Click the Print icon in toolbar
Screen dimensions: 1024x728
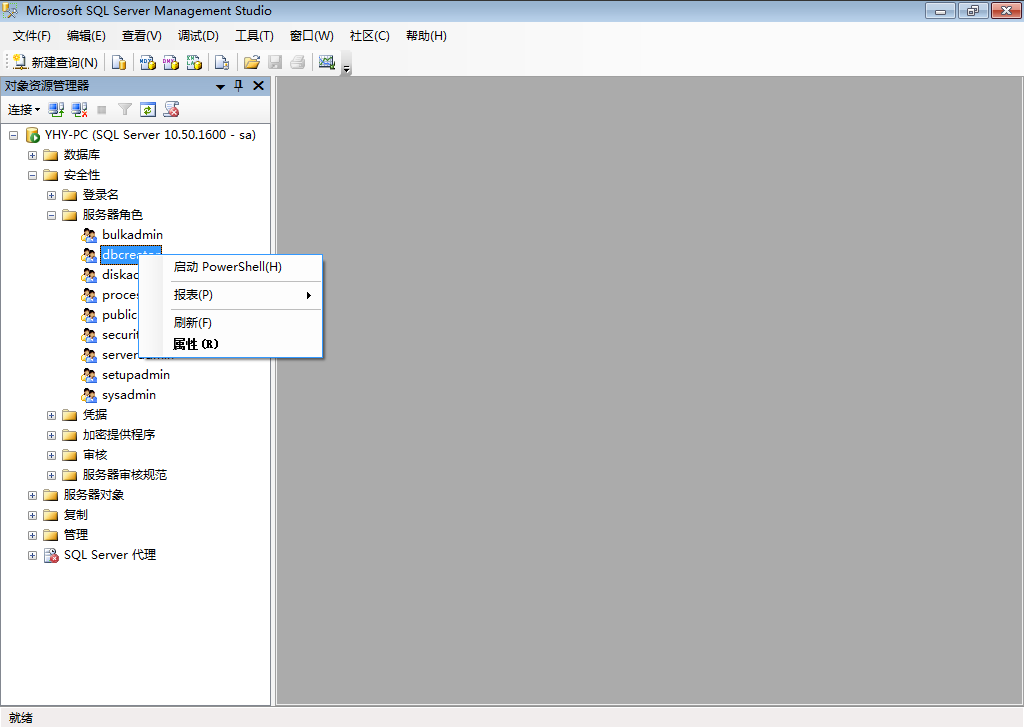298,62
